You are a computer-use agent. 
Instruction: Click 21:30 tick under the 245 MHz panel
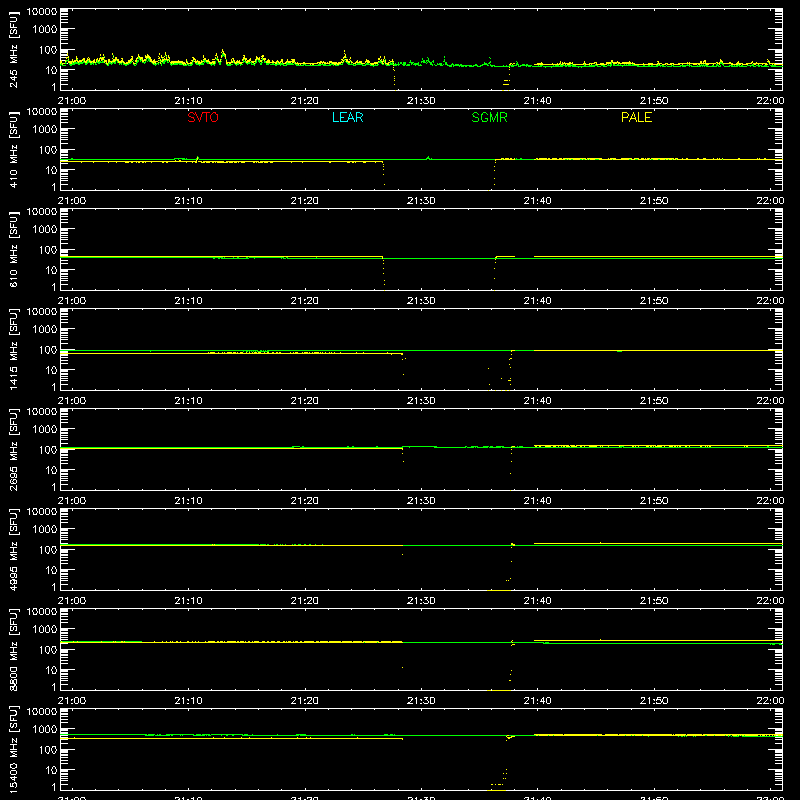pos(421,101)
